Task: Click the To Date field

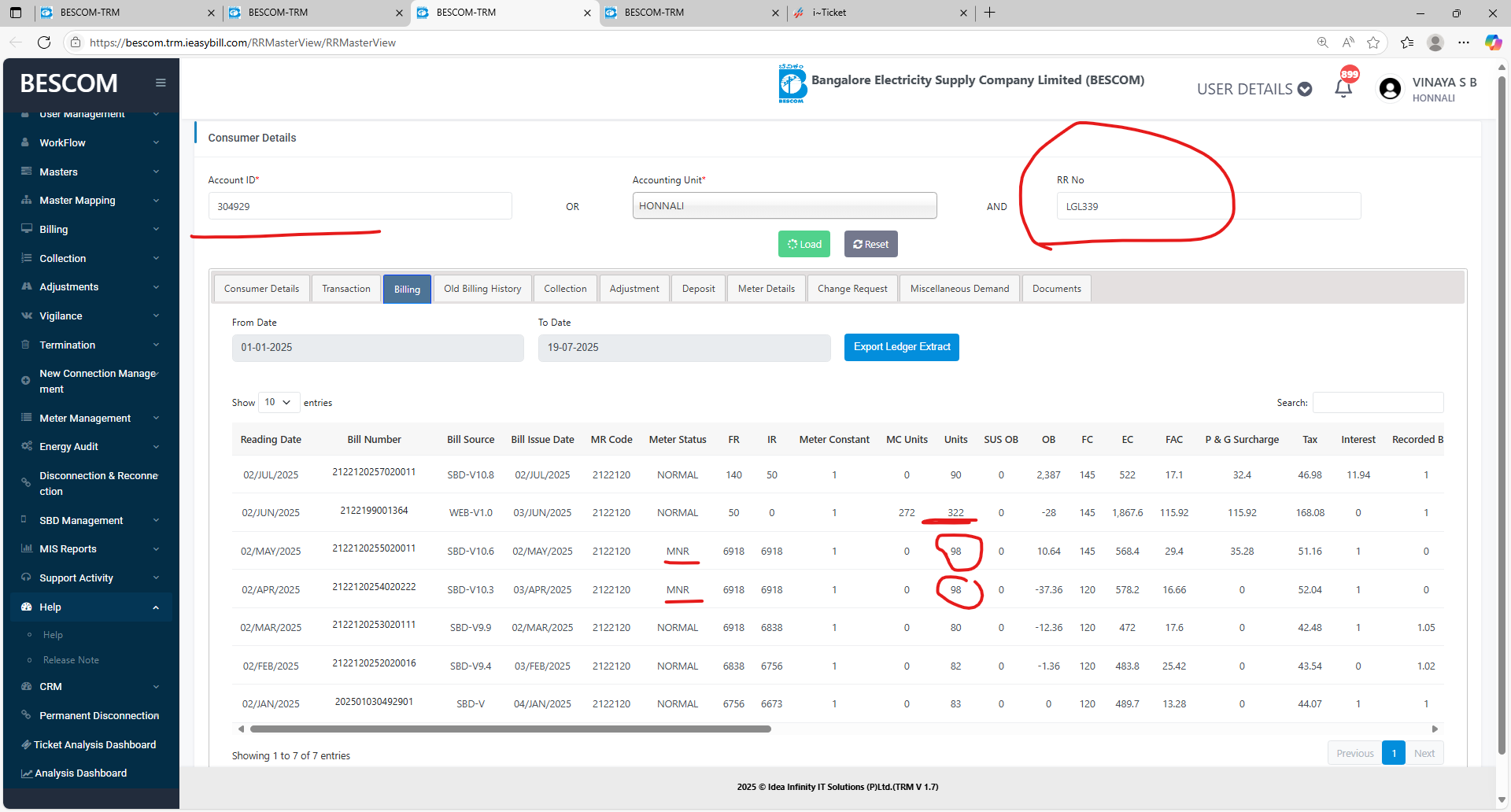Action: 685,348
